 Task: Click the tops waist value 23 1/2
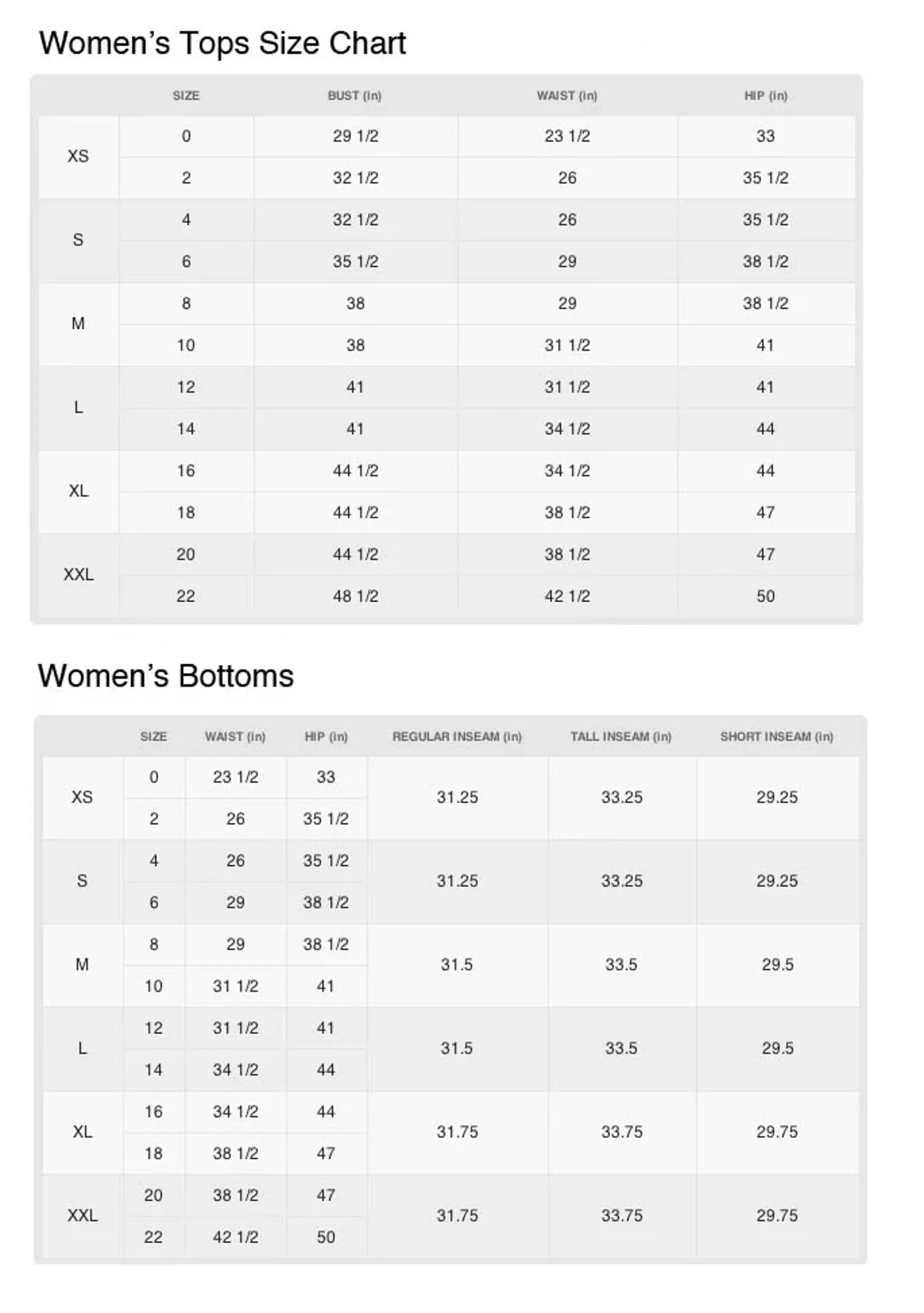coord(567,136)
